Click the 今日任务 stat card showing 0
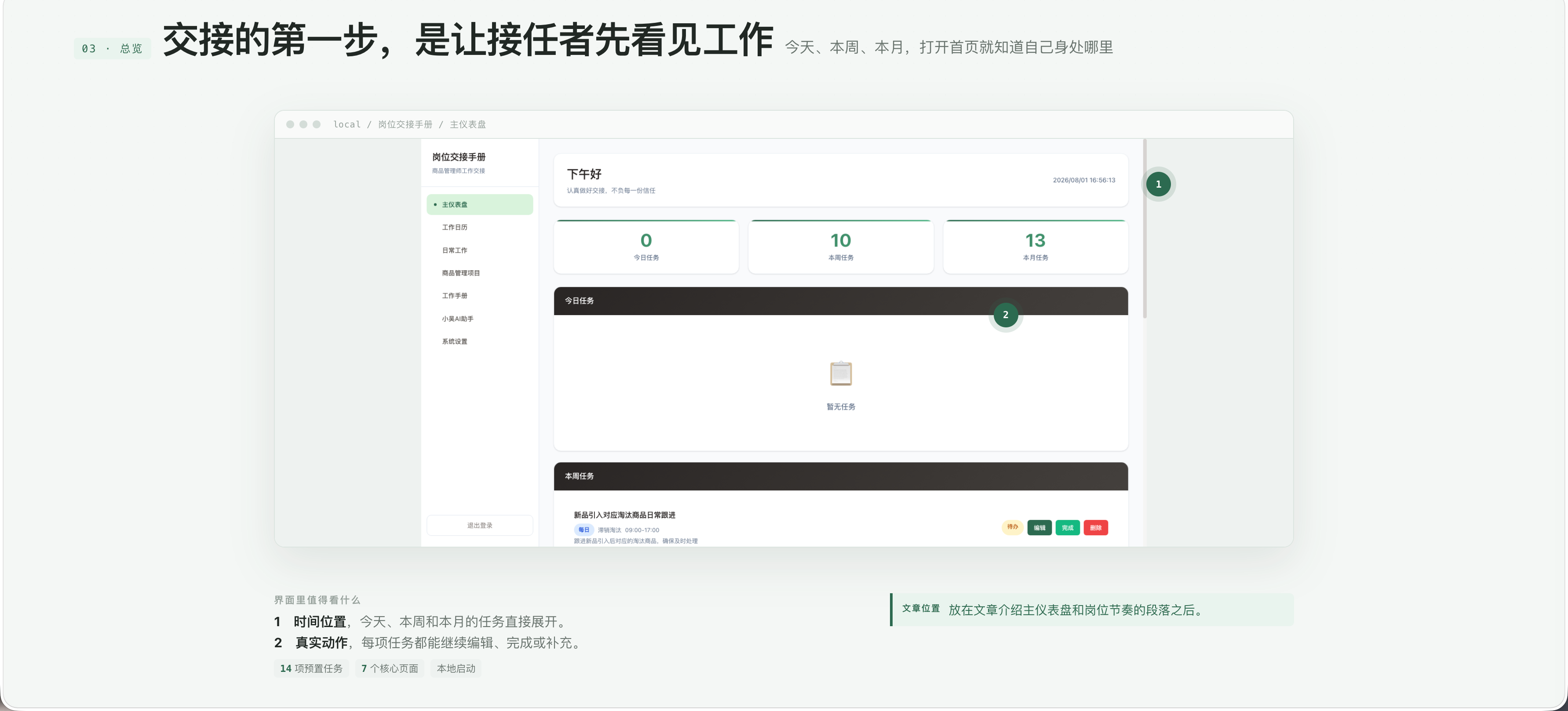The width and height of the screenshot is (1568, 711). [646, 247]
